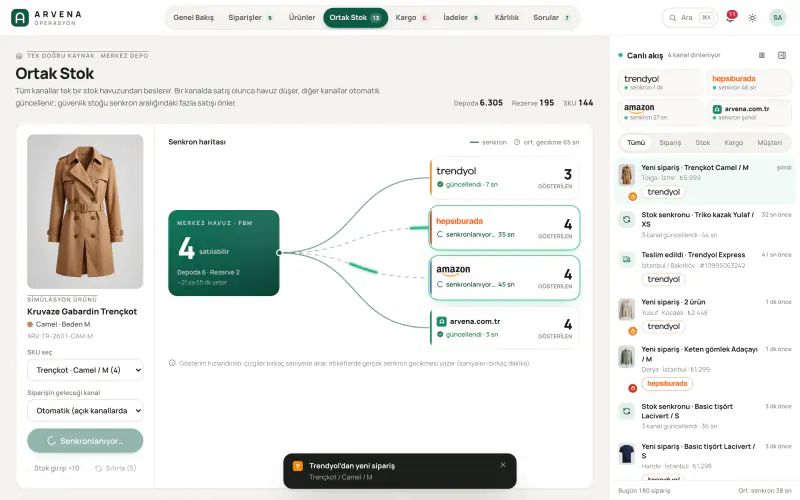Click the hepsiburada node in sync map

(x=505, y=228)
